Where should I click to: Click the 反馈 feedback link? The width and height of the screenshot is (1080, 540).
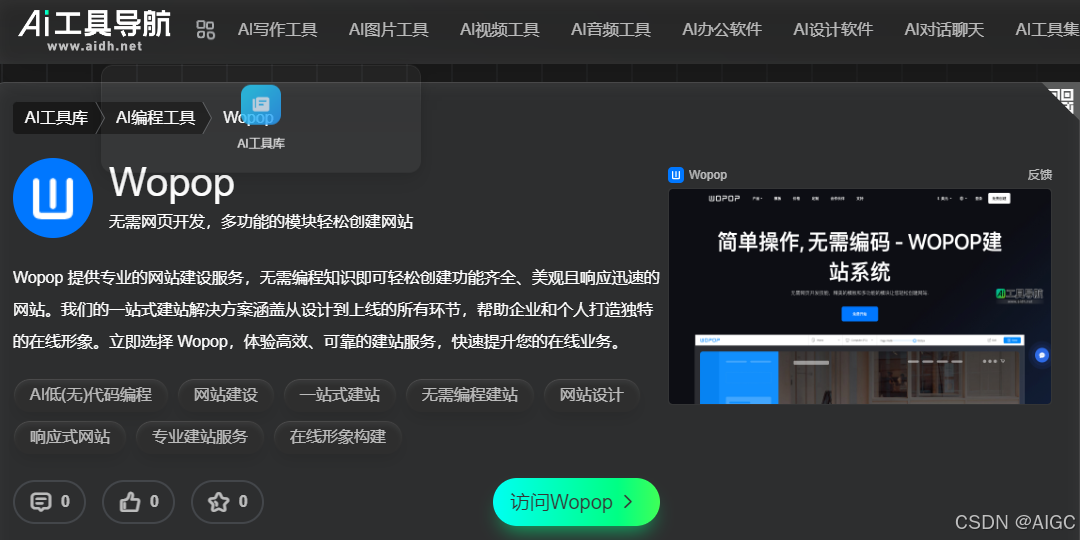pyautogui.click(x=1040, y=175)
